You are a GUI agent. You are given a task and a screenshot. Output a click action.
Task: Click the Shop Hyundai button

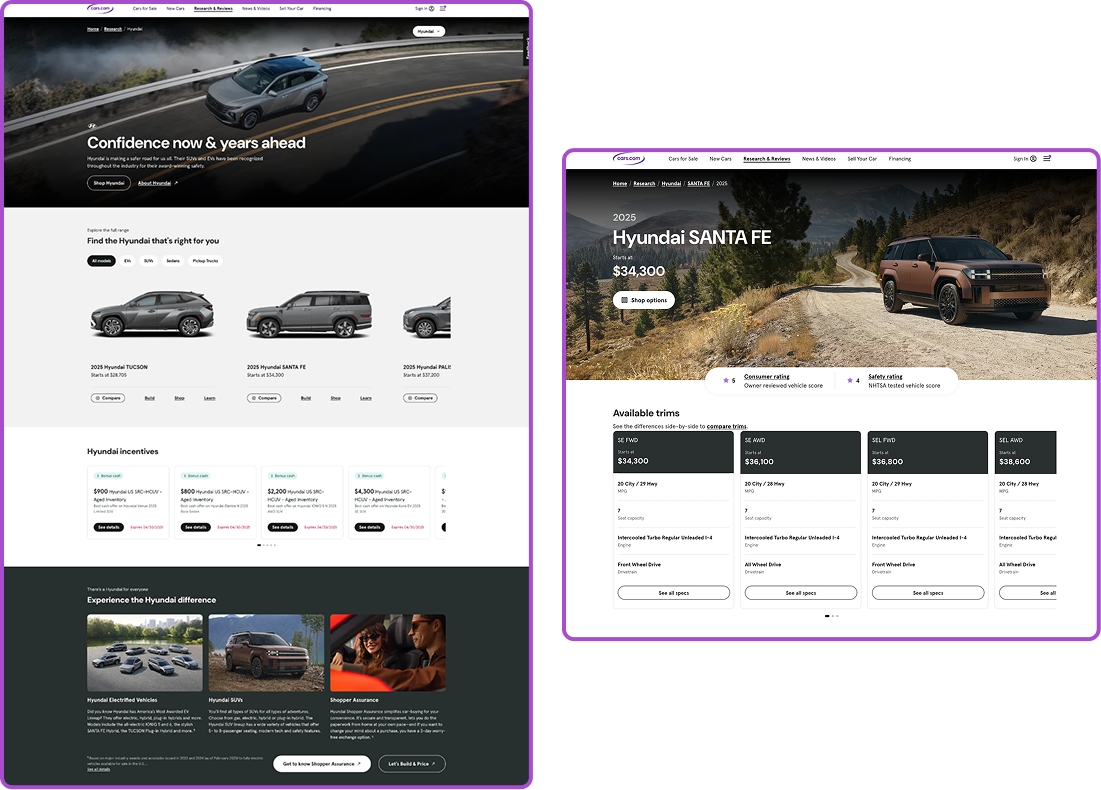109,183
